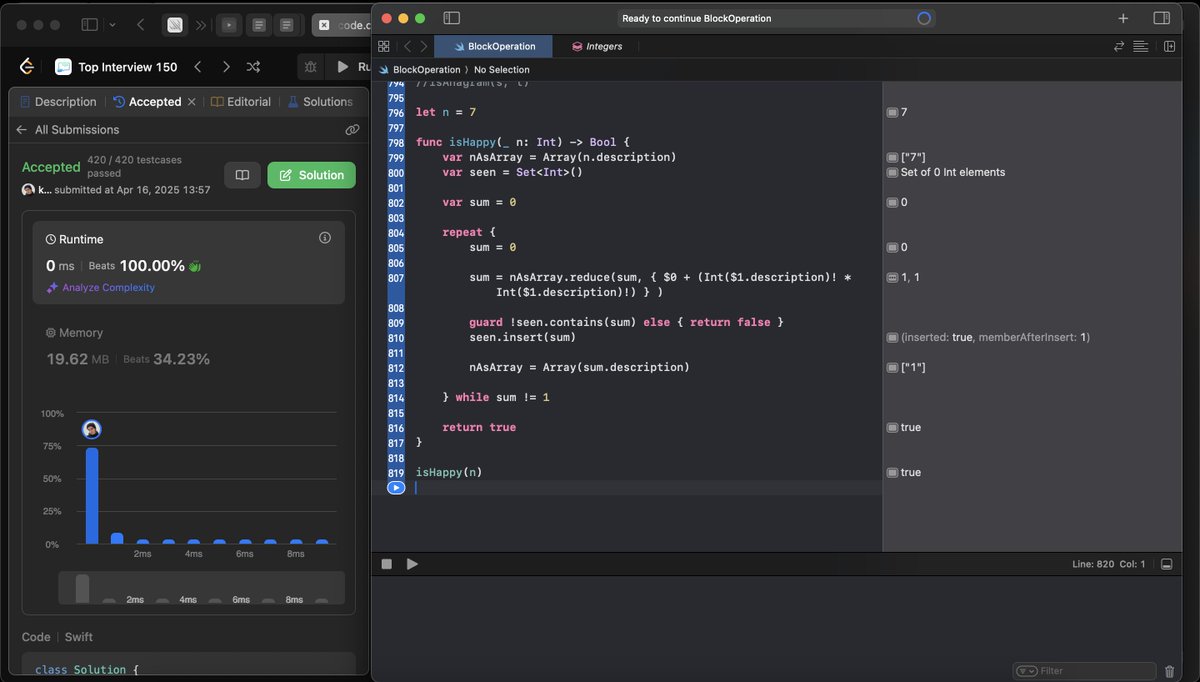This screenshot has width=1200, height=682.
Task: Copy submission link with chain icon
Action: click(352, 130)
